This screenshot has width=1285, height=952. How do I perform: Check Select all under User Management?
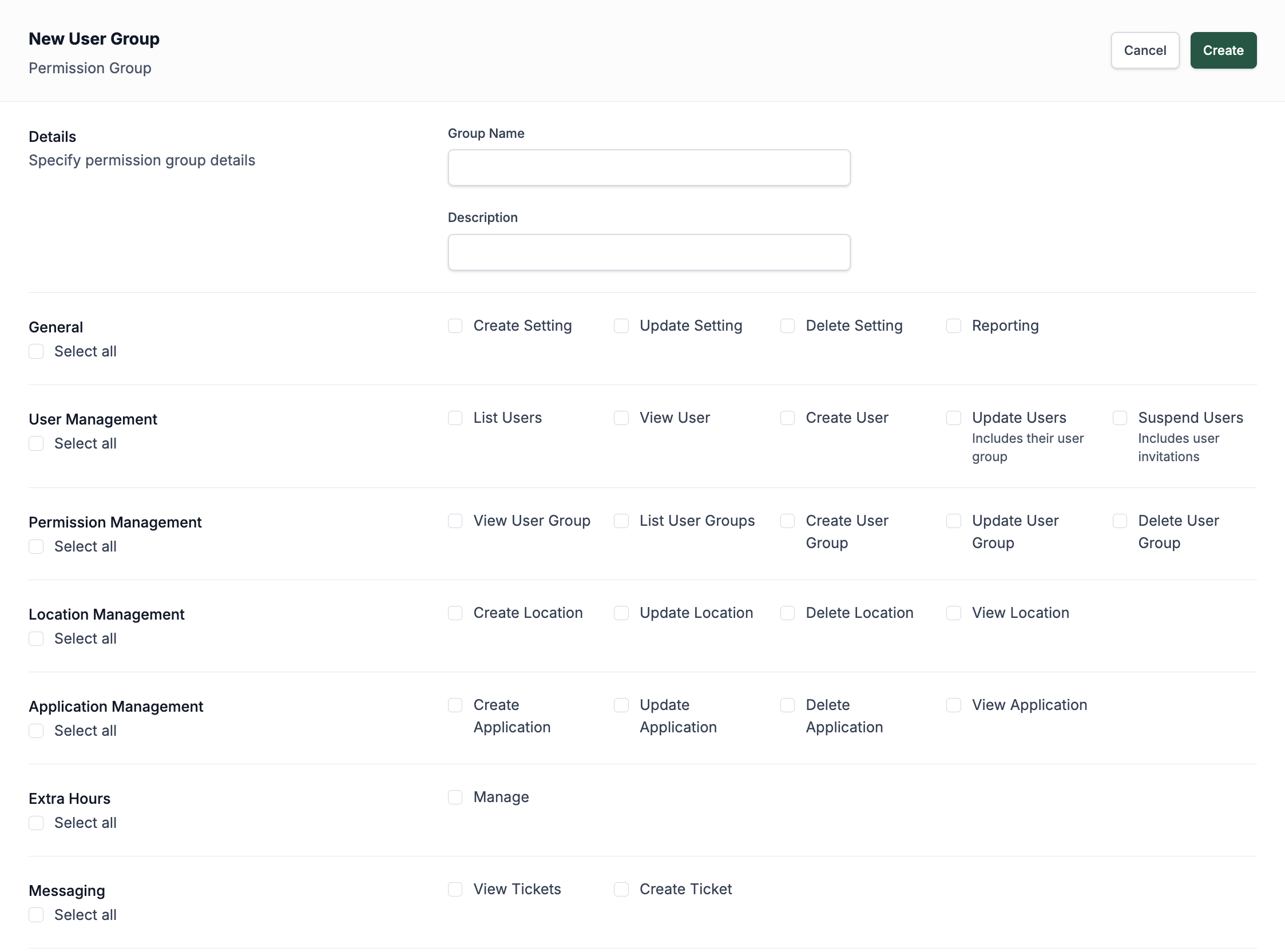36,443
